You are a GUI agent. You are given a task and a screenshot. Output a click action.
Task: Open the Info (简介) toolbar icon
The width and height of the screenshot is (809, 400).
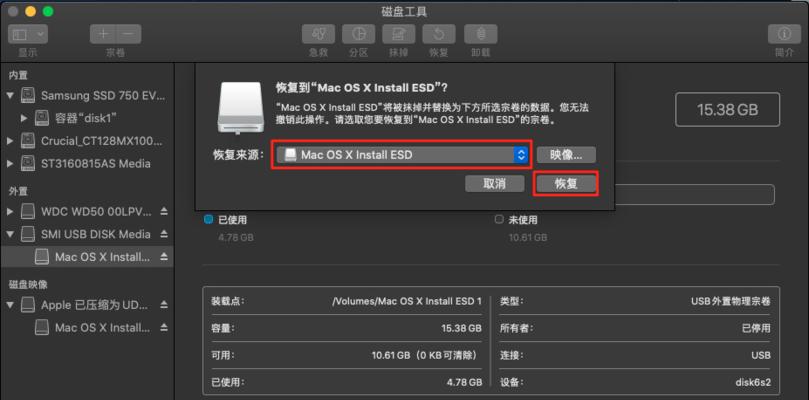click(x=785, y=34)
